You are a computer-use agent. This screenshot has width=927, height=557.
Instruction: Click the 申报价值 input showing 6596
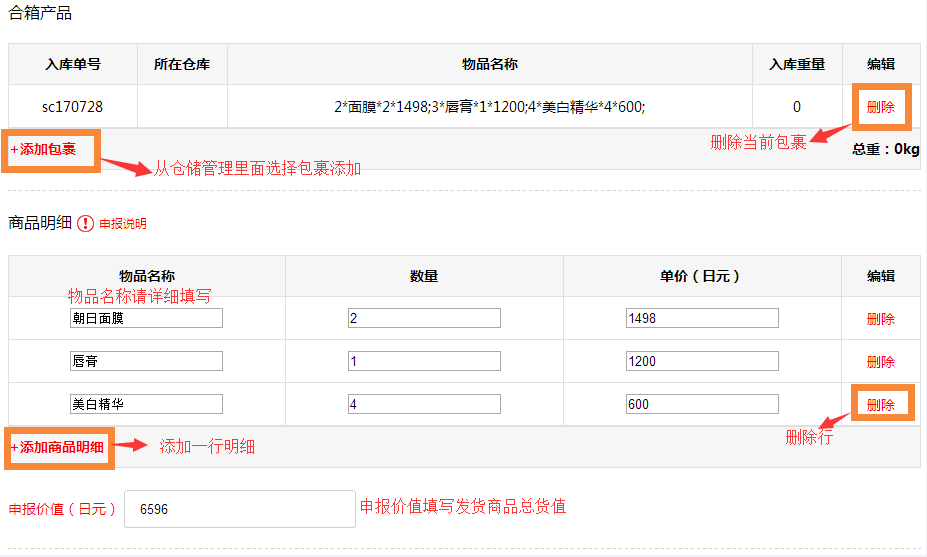tap(239, 509)
